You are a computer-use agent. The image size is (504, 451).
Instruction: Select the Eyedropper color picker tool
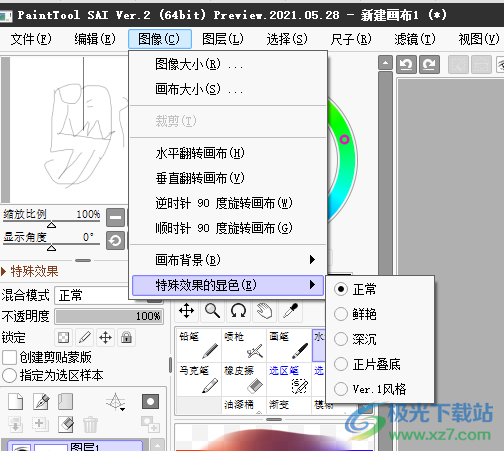click(x=290, y=311)
